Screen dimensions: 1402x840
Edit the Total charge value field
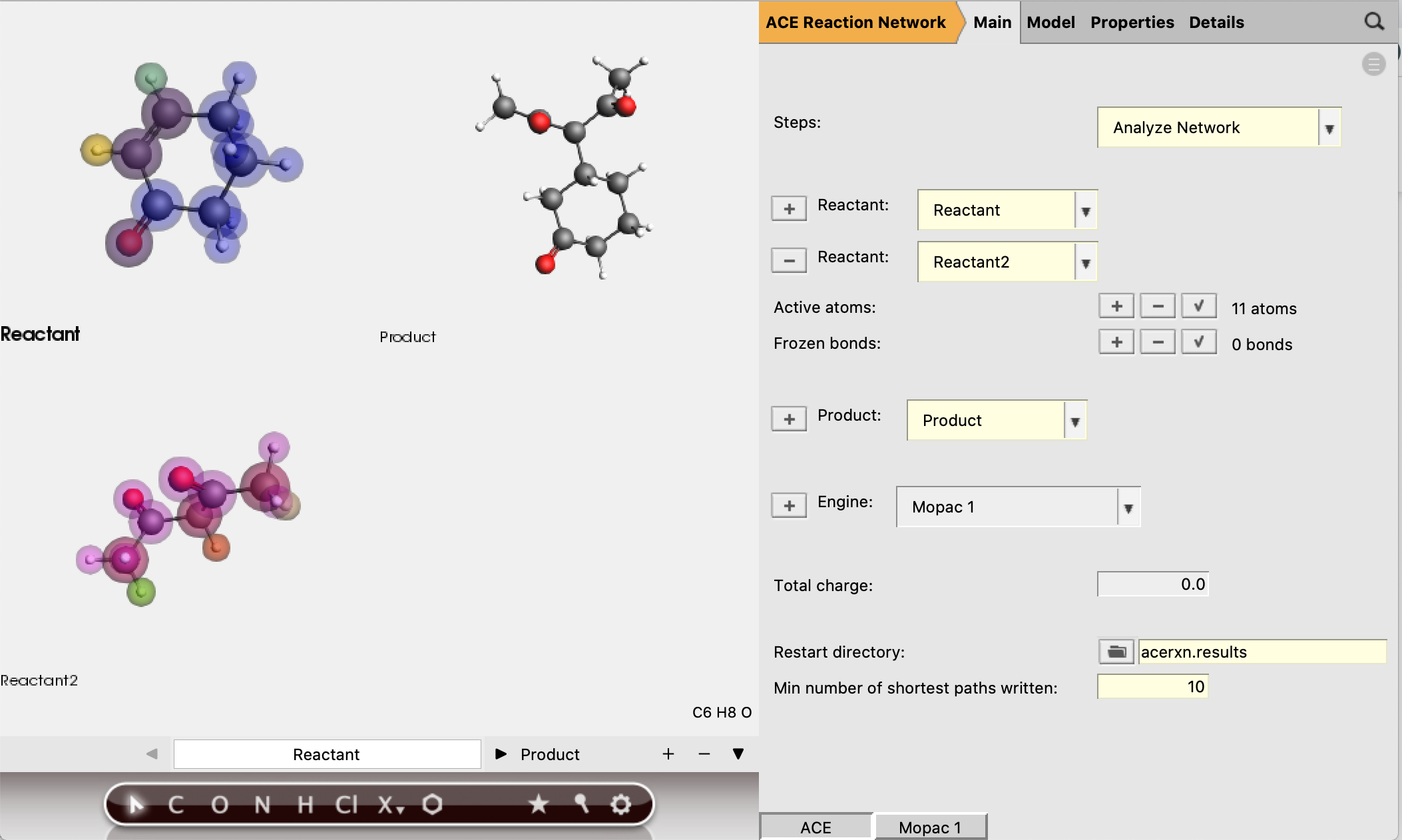[x=1153, y=584]
